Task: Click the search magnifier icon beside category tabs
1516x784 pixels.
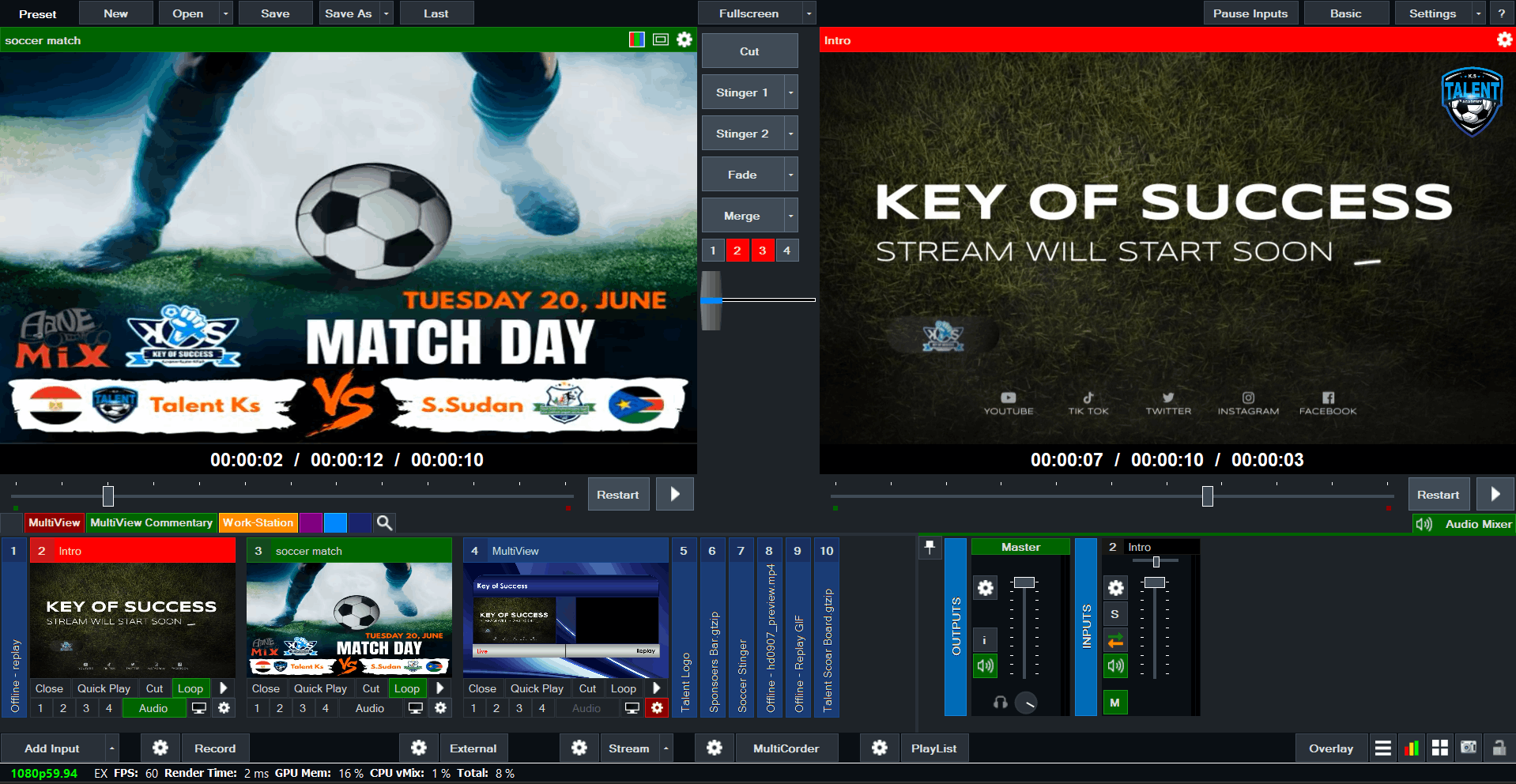Action: [384, 522]
